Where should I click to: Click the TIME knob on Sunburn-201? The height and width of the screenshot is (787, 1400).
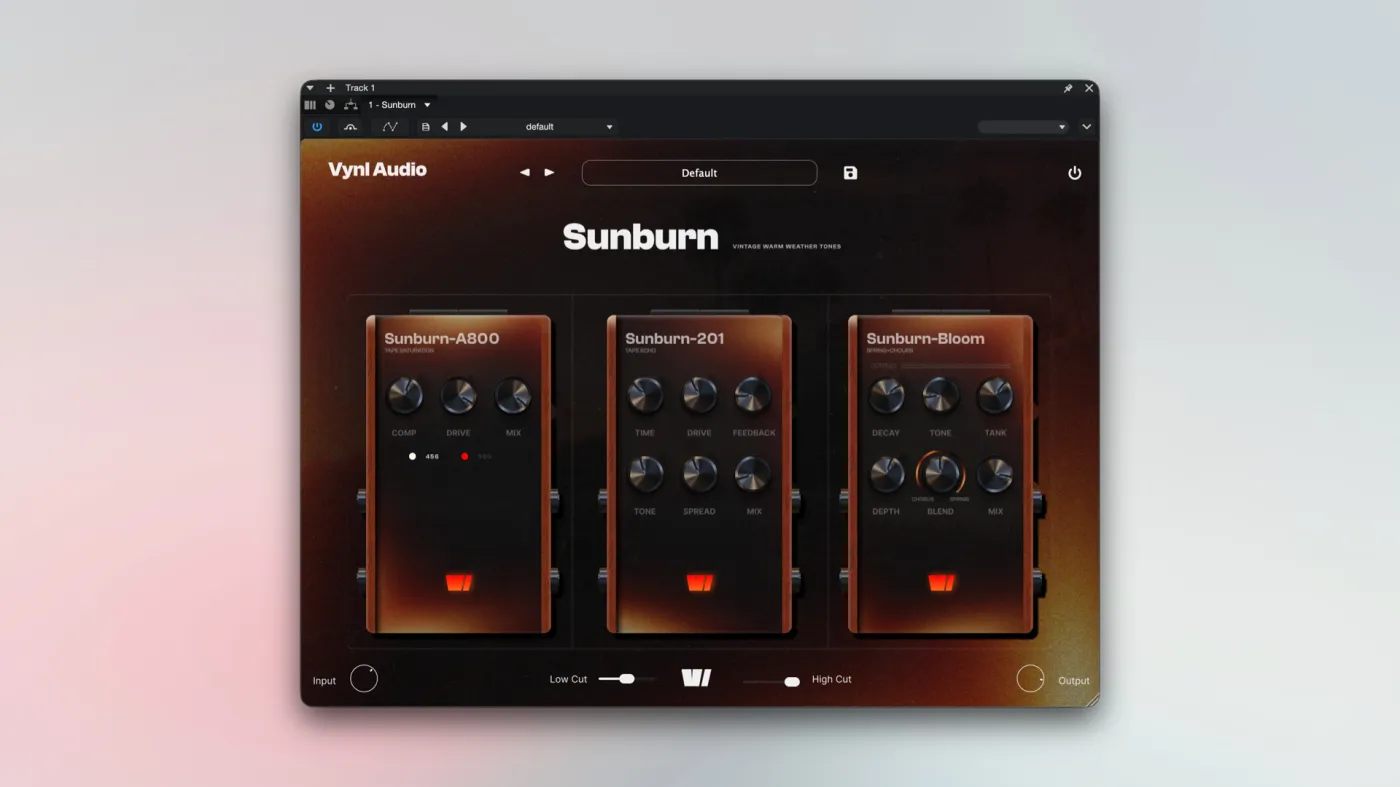tap(645, 396)
